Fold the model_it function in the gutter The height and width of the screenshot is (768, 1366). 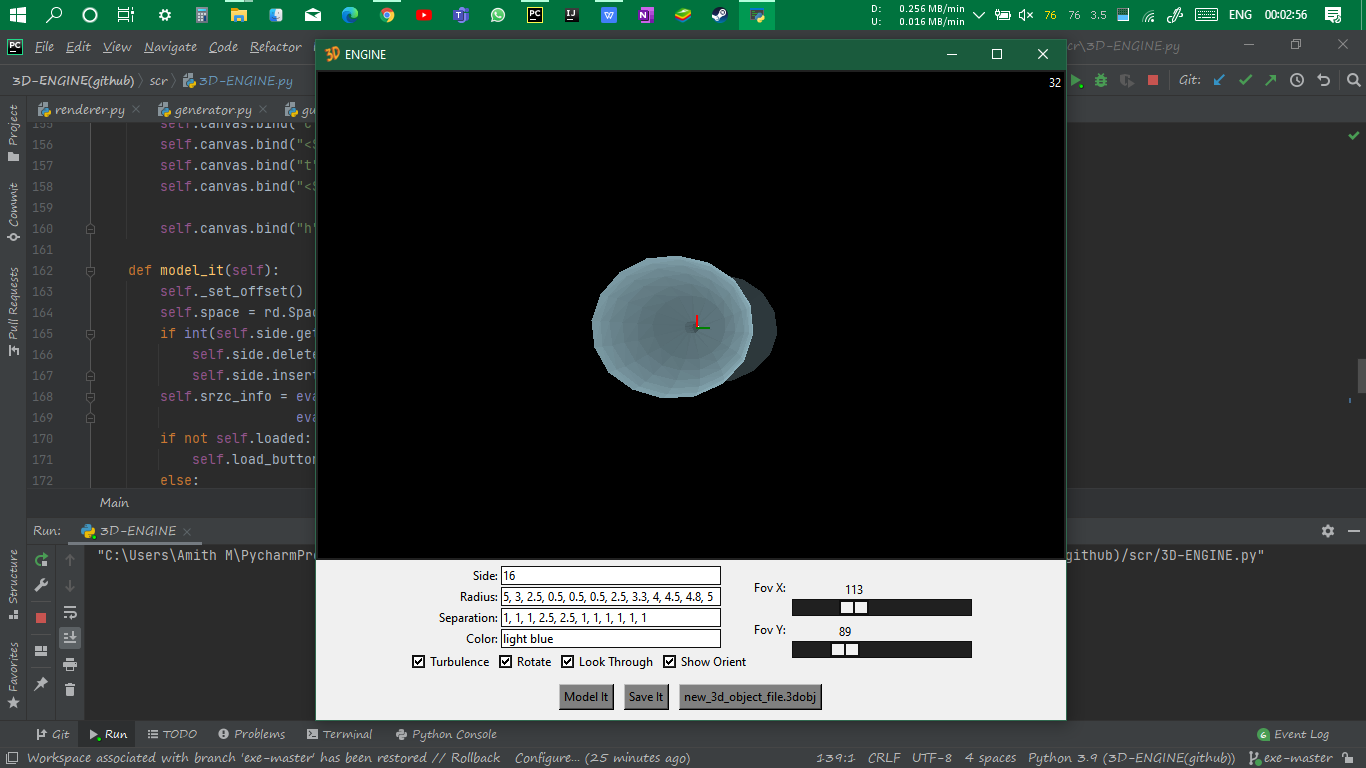[x=90, y=271]
